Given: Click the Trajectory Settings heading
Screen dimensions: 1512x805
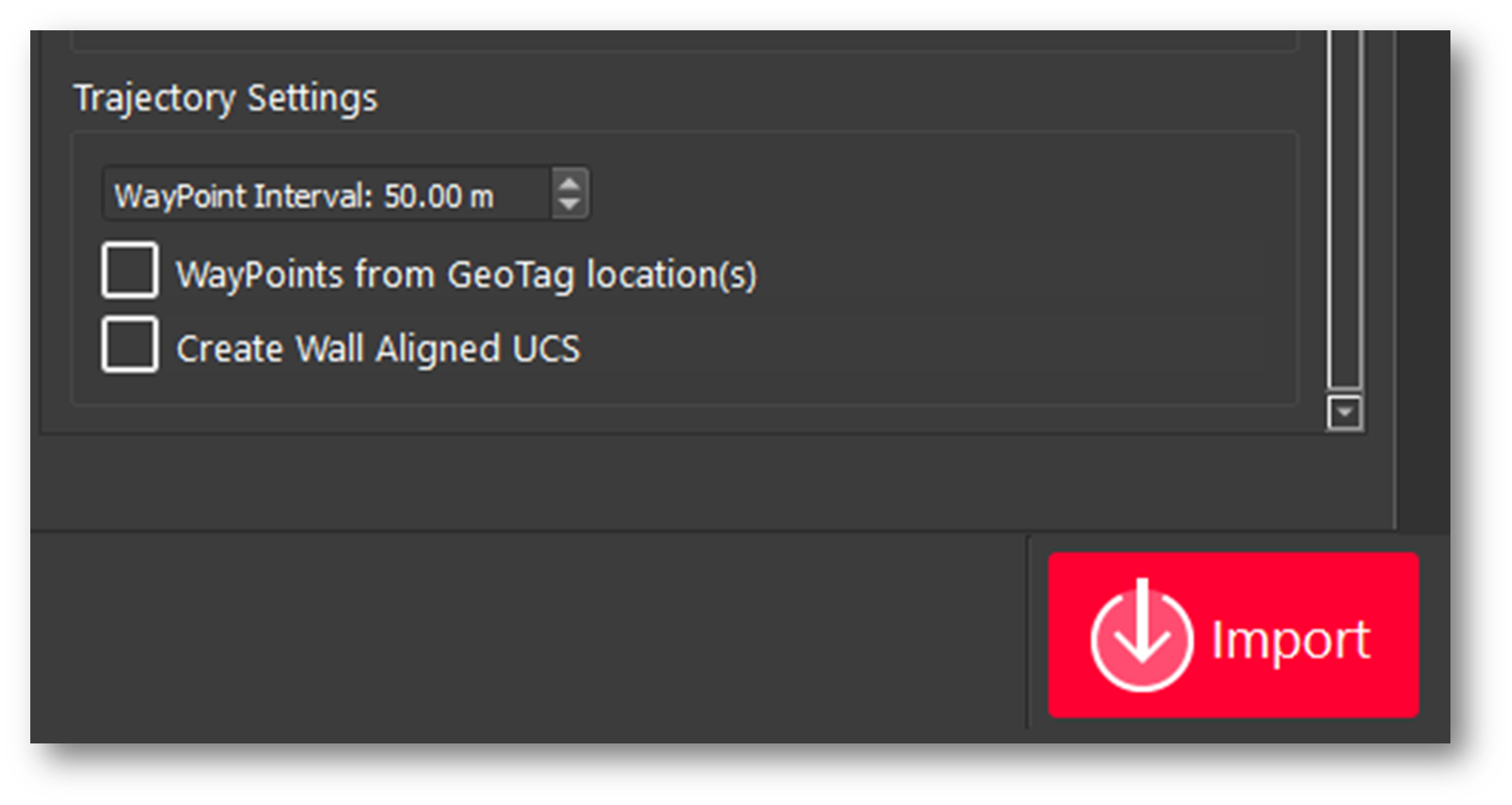Looking at the screenshot, I should click(225, 98).
